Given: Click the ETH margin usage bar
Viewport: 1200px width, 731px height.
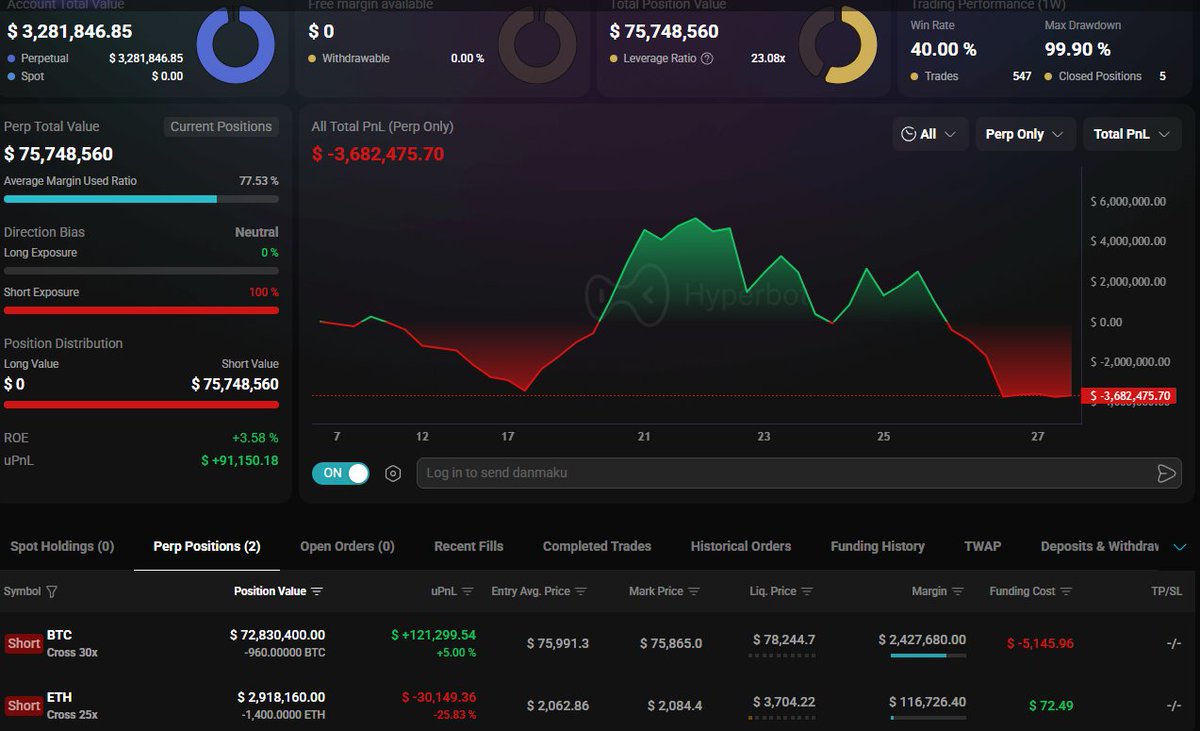Looking at the screenshot, I should pyautogui.click(x=928, y=718).
